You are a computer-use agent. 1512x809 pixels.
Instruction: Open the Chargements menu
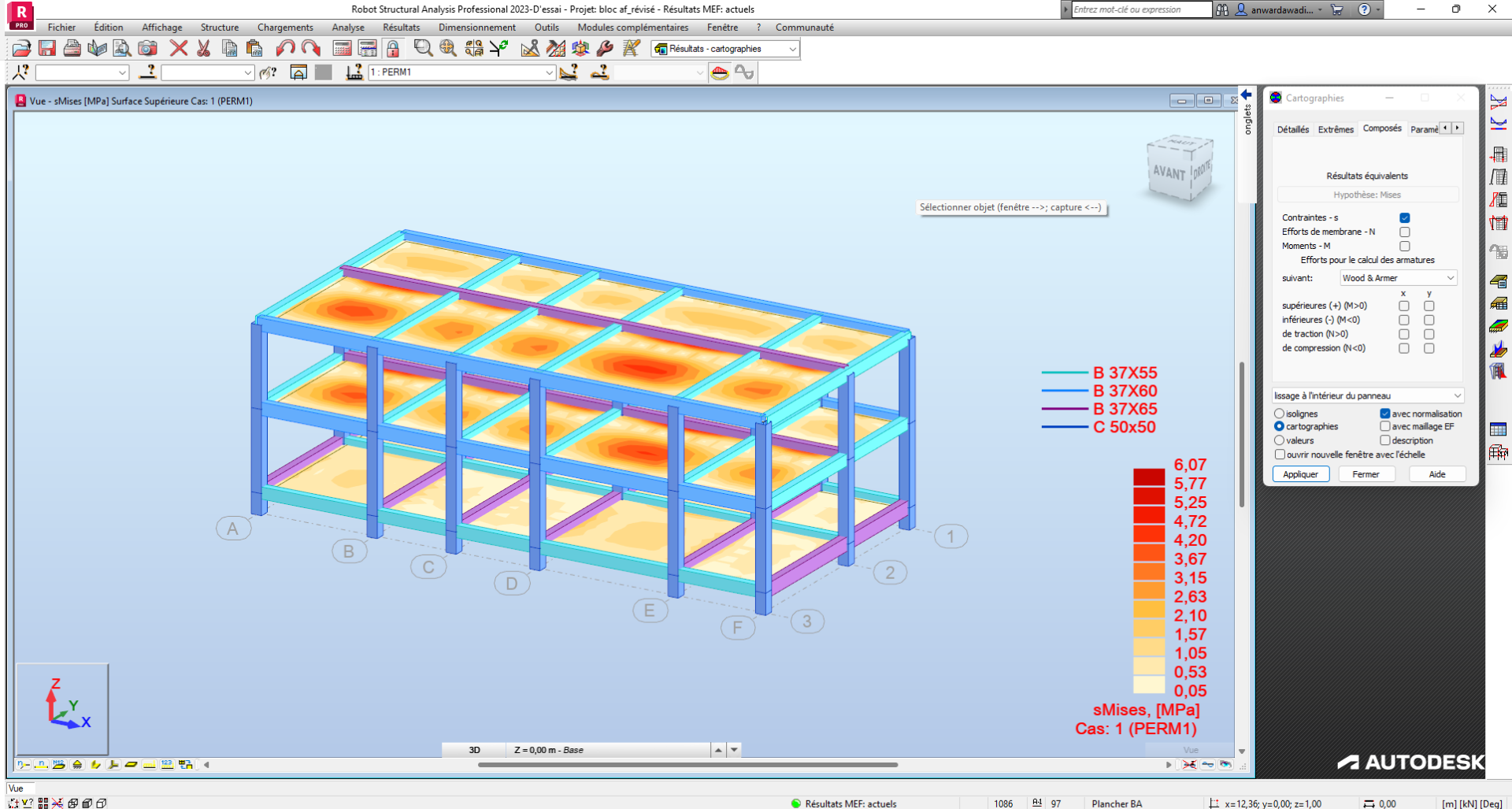point(284,28)
